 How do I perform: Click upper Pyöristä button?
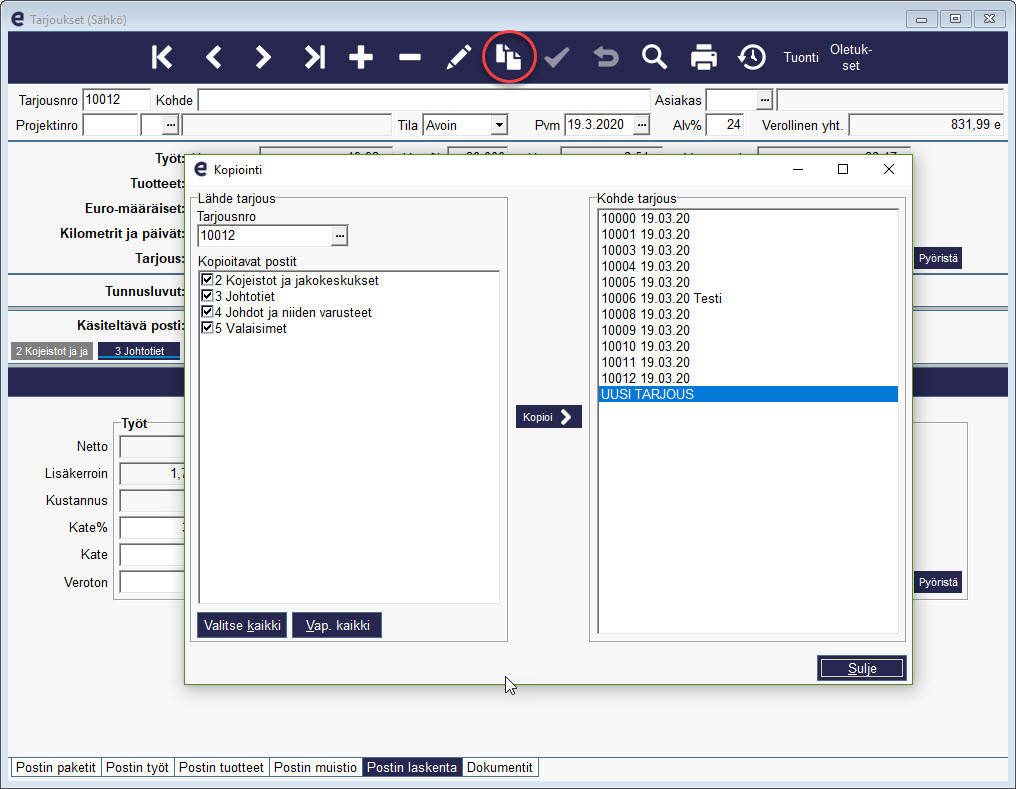point(938,258)
